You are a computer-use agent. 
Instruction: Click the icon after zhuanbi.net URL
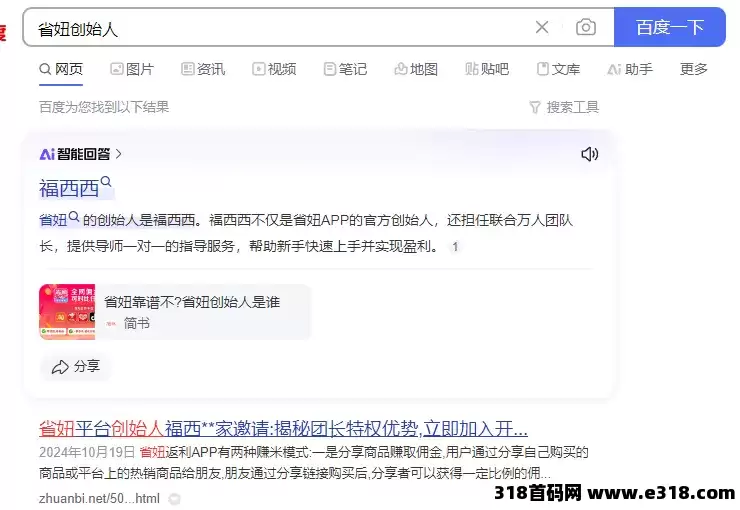coord(174,499)
